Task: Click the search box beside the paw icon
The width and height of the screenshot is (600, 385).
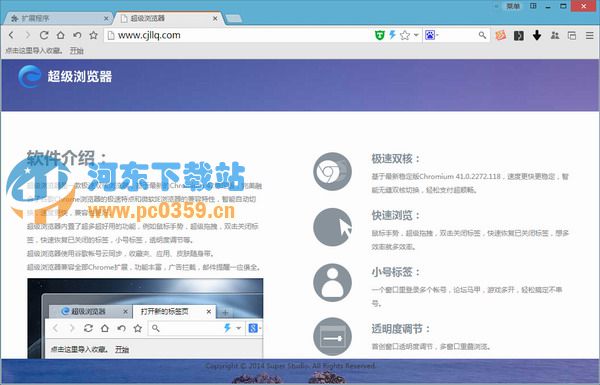Action: 458,35
